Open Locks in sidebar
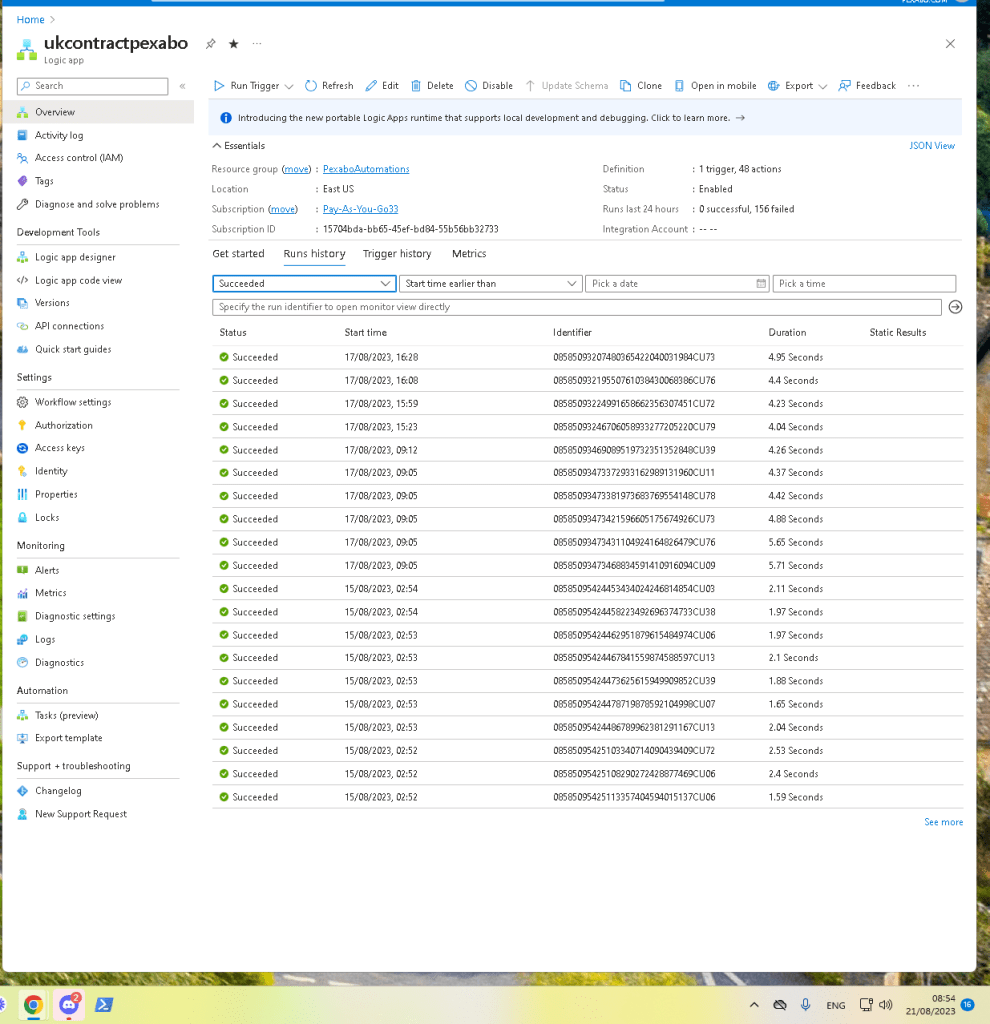This screenshot has width=990, height=1024. tap(46, 517)
